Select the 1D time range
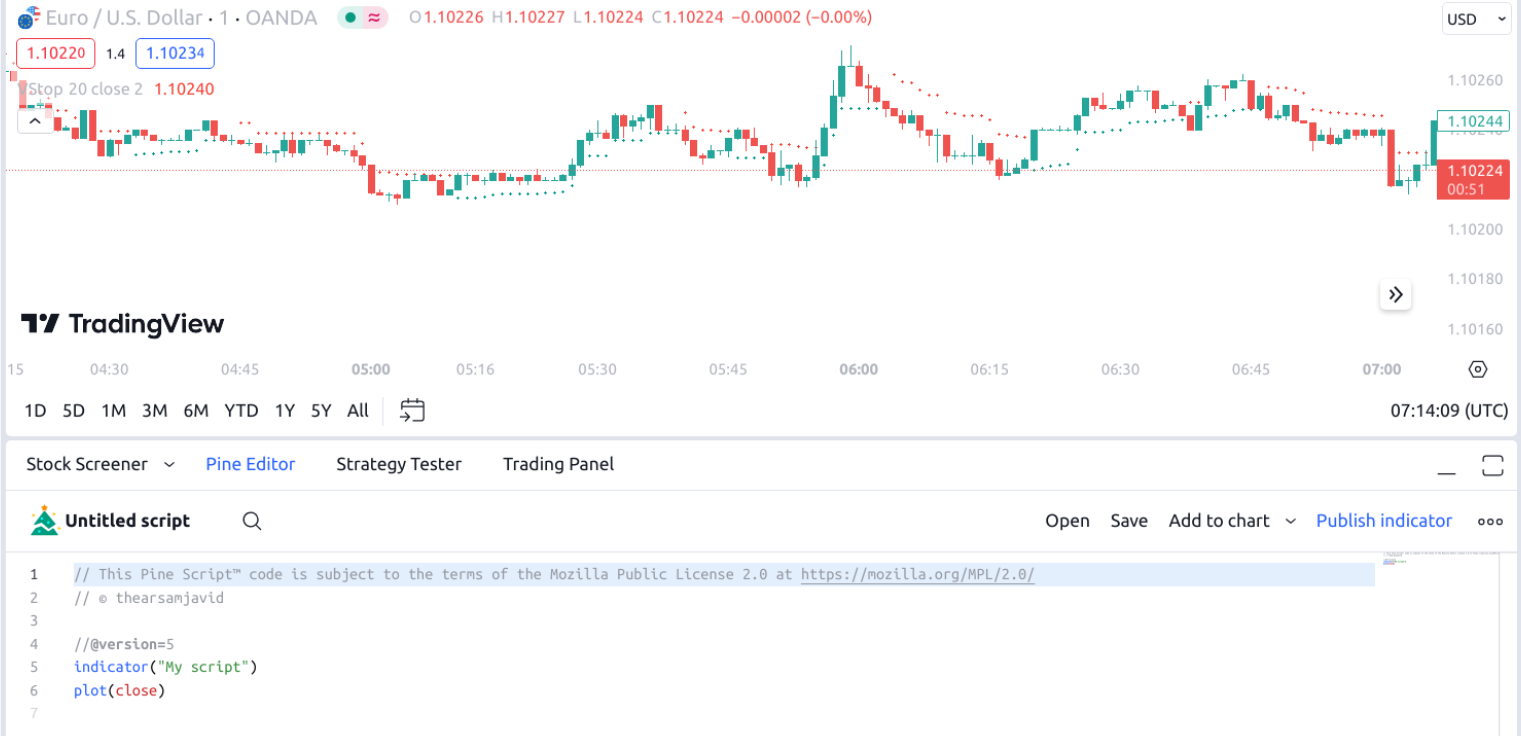 tap(35, 410)
